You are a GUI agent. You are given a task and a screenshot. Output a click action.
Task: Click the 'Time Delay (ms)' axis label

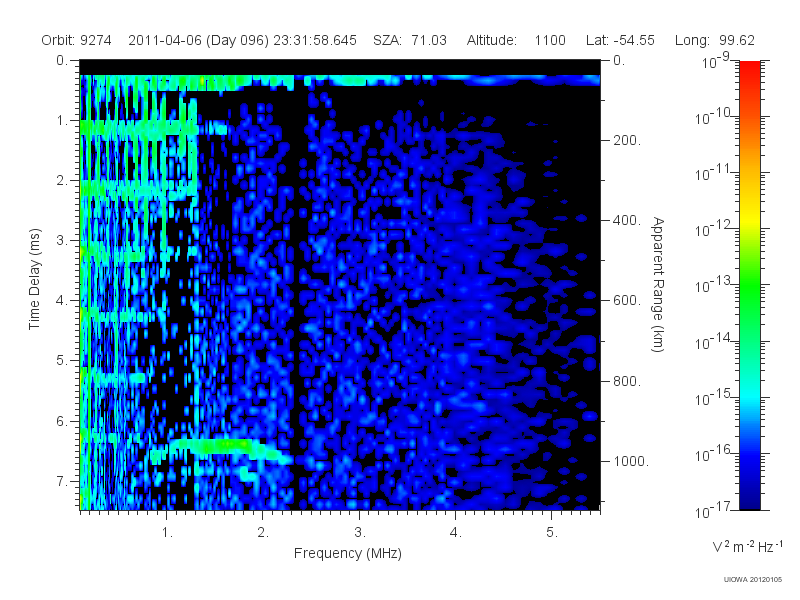34,279
